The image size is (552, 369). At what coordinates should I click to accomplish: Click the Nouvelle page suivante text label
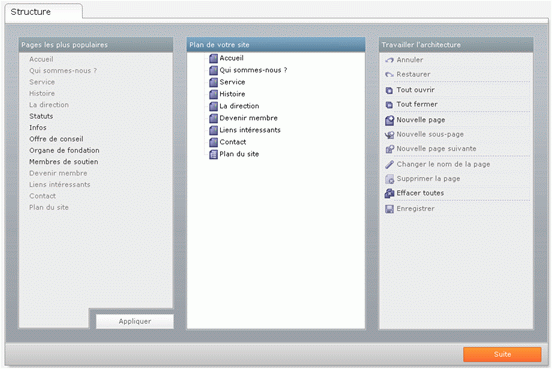click(436, 149)
